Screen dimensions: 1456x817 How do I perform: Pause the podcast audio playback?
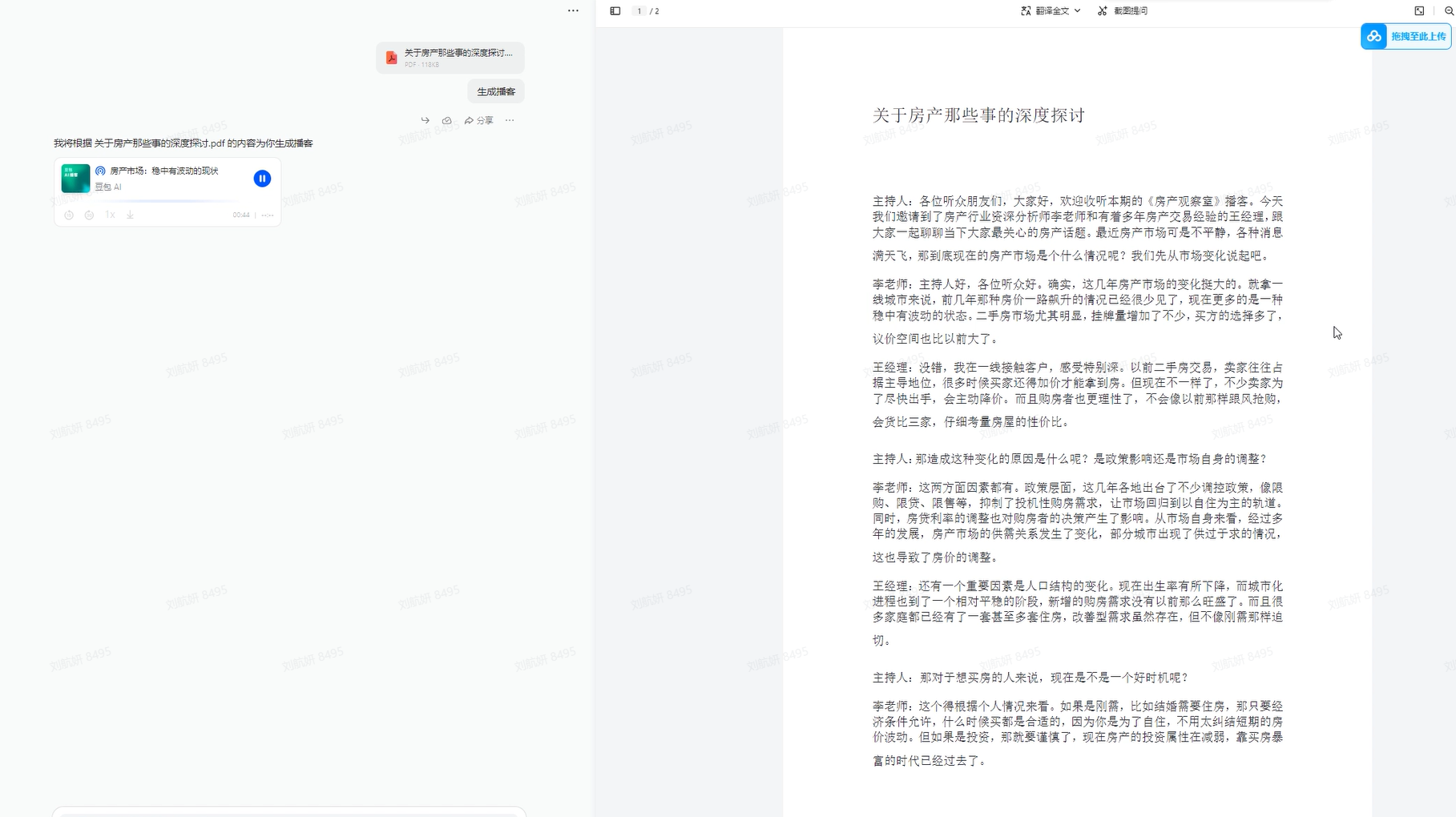click(262, 179)
